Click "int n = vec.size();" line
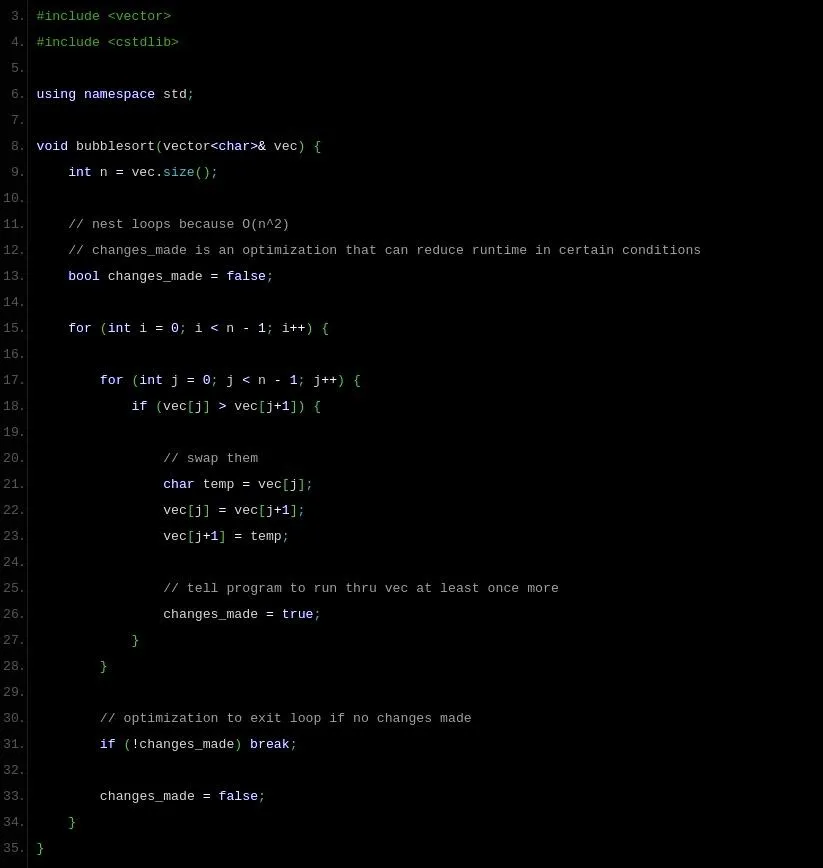The height and width of the screenshot is (868, 823). [x=143, y=172]
